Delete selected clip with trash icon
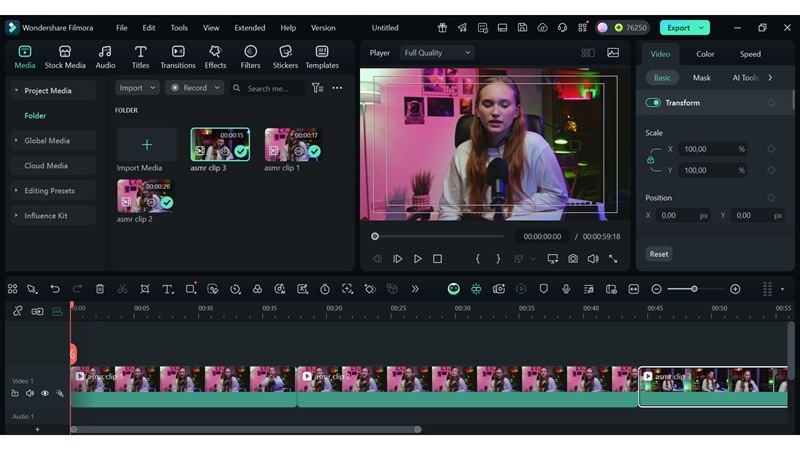The image size is (800, 450). pos(100,289)
